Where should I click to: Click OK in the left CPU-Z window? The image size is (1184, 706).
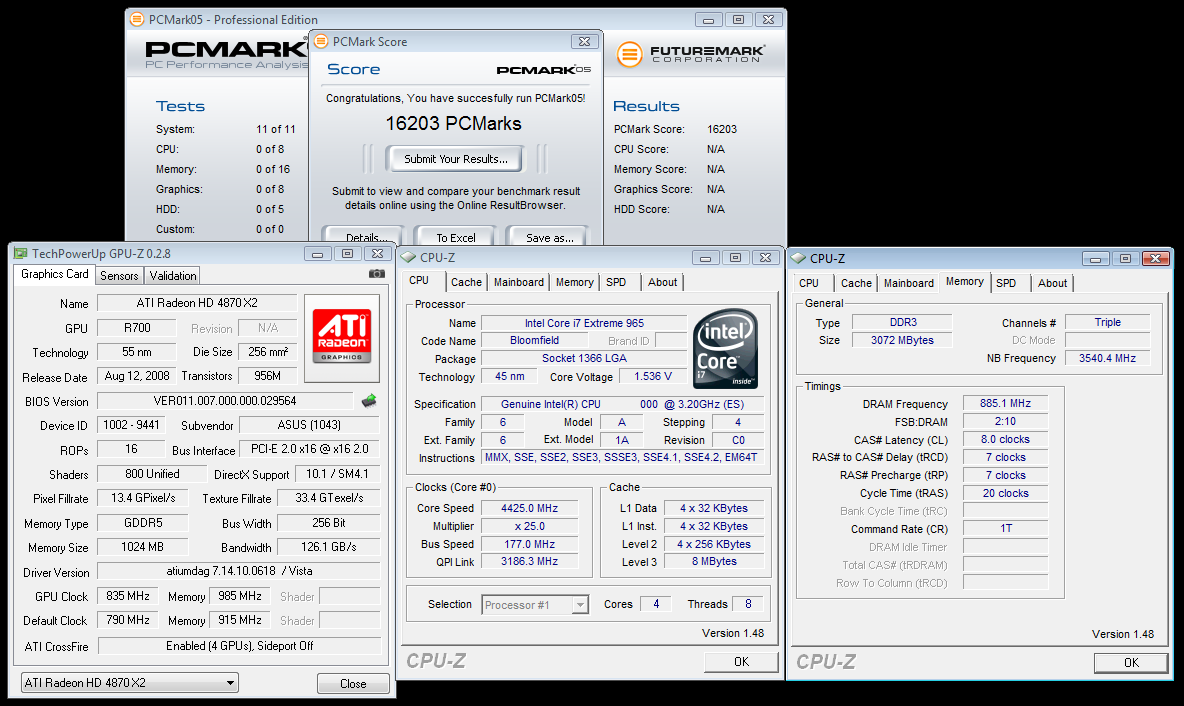tap(742, 661)
